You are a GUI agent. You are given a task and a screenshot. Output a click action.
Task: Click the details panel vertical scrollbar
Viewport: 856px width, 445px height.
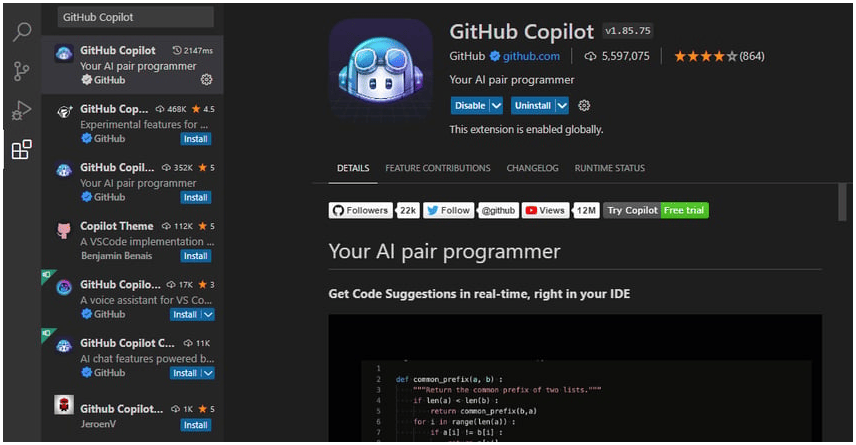click(842, 202)
